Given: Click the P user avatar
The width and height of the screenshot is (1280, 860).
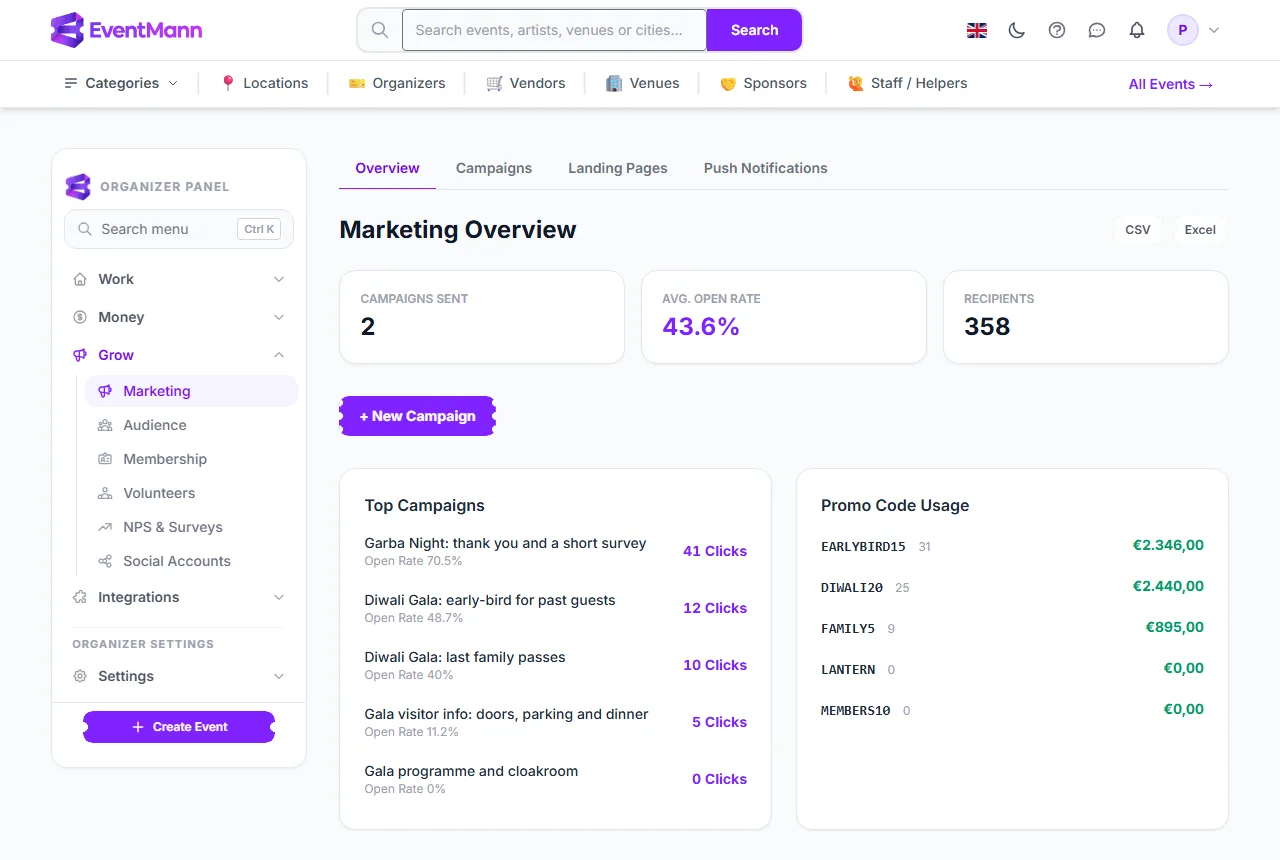Looking at the screenshot, I should 1183,30.
